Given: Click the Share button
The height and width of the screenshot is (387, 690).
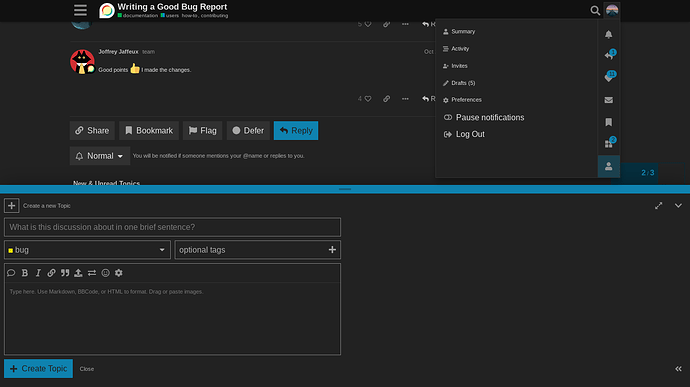Looking at the screenshot, I should coord(92,131).
